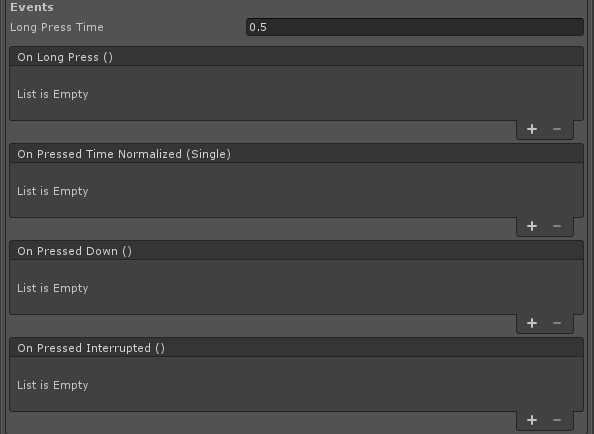Remove listener from On Pressed Time Normalized
Screen dimensions: 594x434
coord(557,226)
